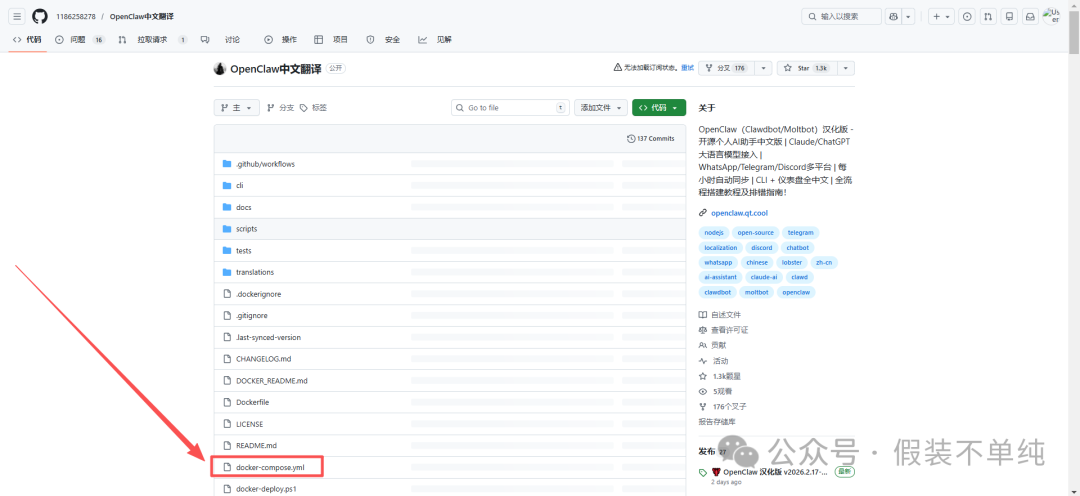The width and height of the screenshot is (1080, 496).
Task: Fork the repo with 分叉 176 button
Action: point(726,68)
